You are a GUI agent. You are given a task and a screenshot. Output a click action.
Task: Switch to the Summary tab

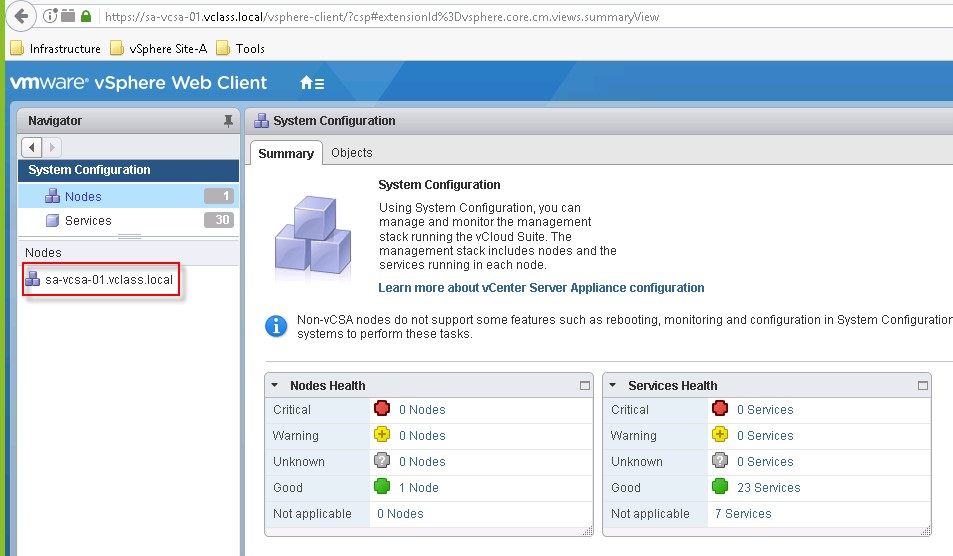(286, 153)
